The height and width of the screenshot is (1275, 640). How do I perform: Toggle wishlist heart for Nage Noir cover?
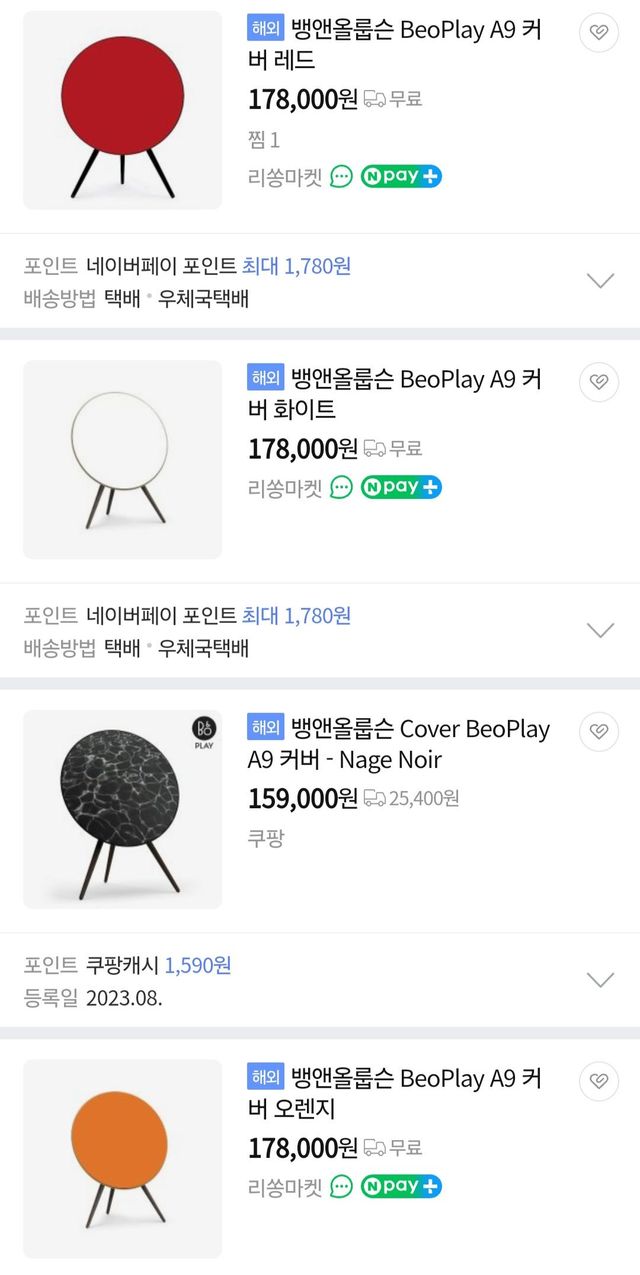point(599,732)
